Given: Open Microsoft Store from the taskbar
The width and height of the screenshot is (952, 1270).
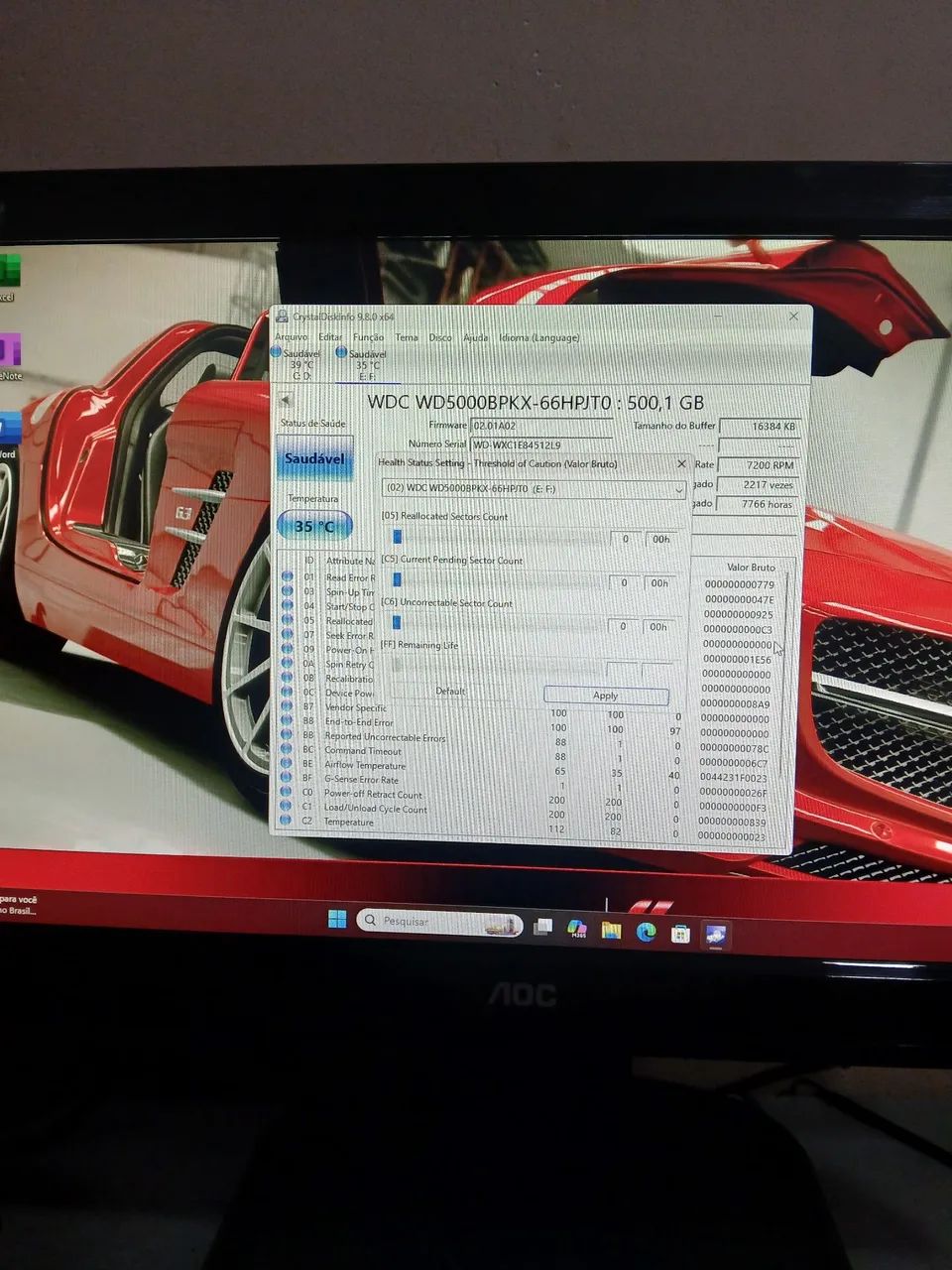Looking at the screenshot, I should 679,934.
